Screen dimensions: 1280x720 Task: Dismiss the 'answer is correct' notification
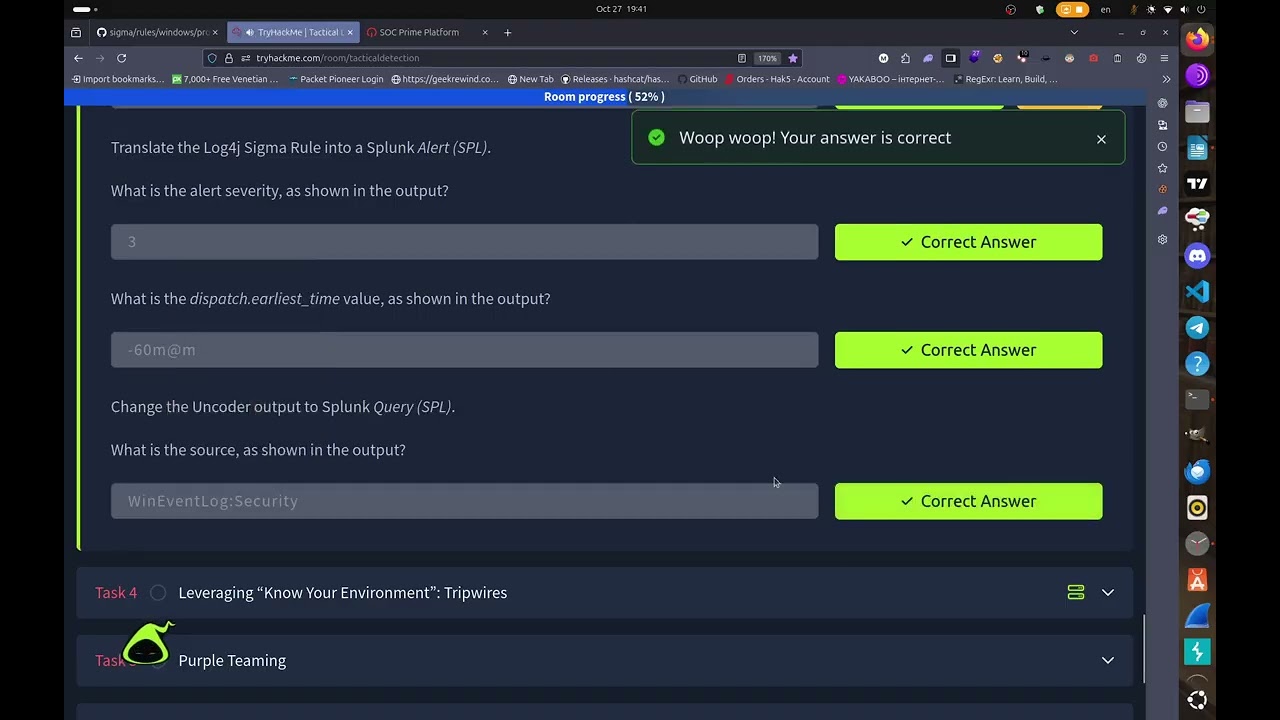pos(1101,139)
